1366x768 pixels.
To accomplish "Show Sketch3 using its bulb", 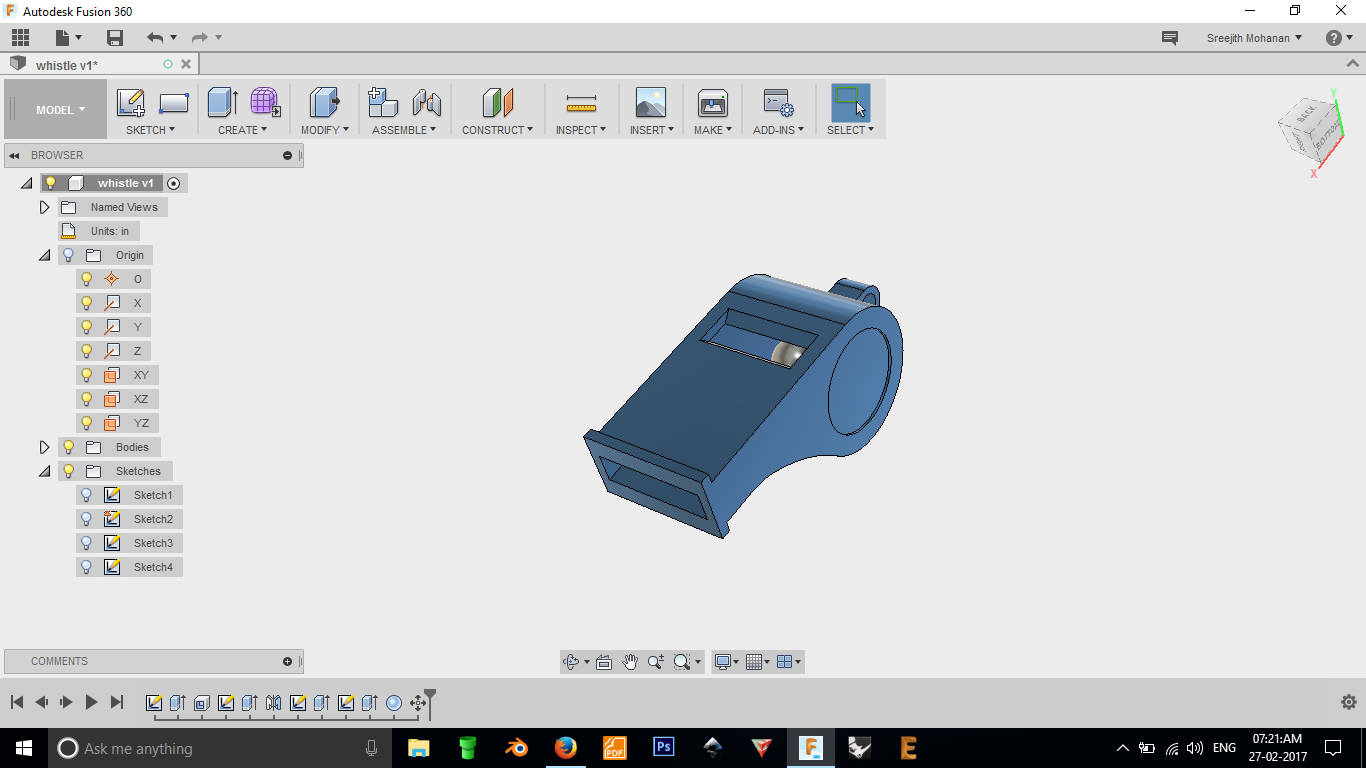I will click(86, 543).
